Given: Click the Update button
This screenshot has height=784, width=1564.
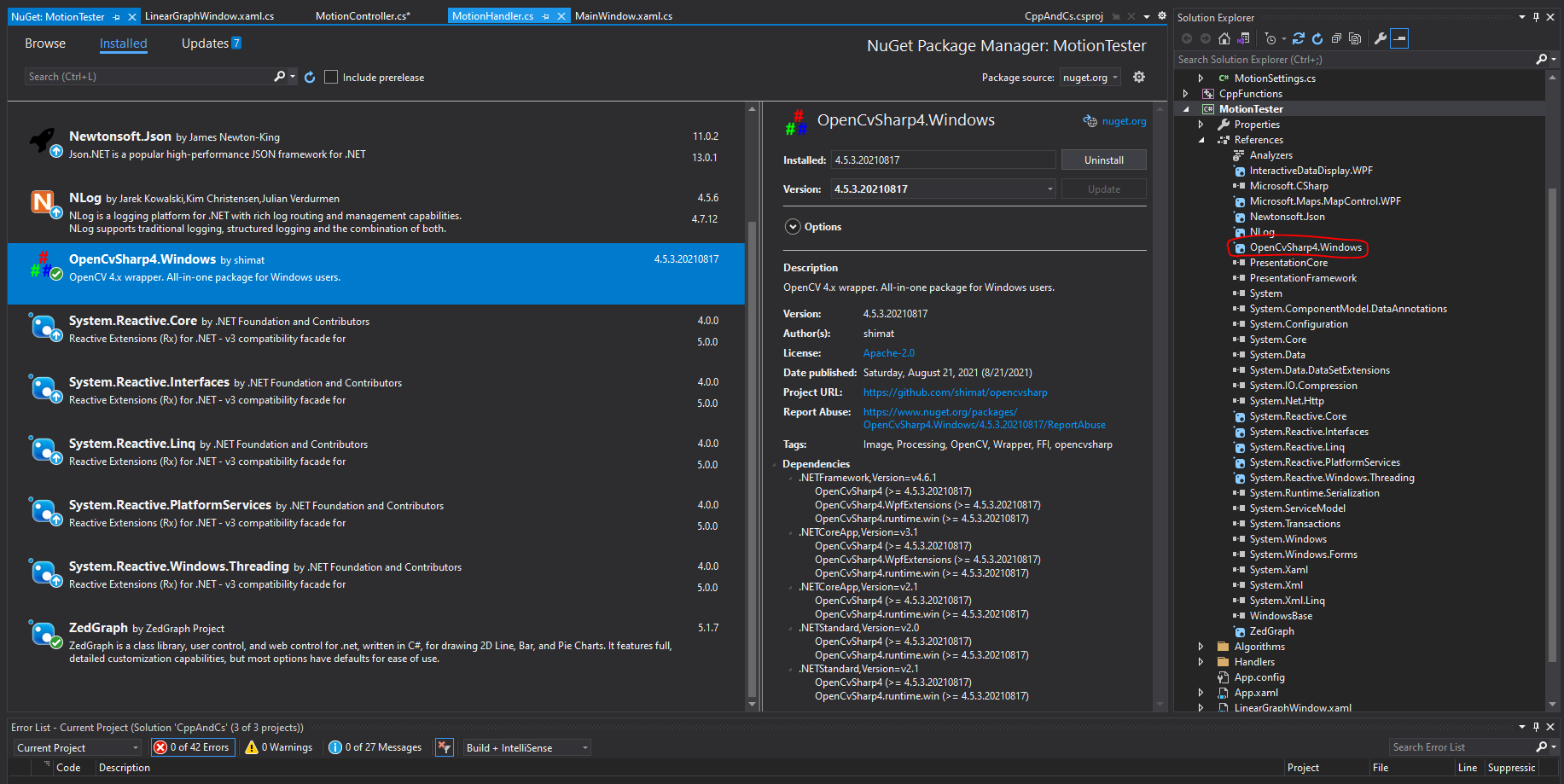Looking at the screenshot, I should 1103,189.
